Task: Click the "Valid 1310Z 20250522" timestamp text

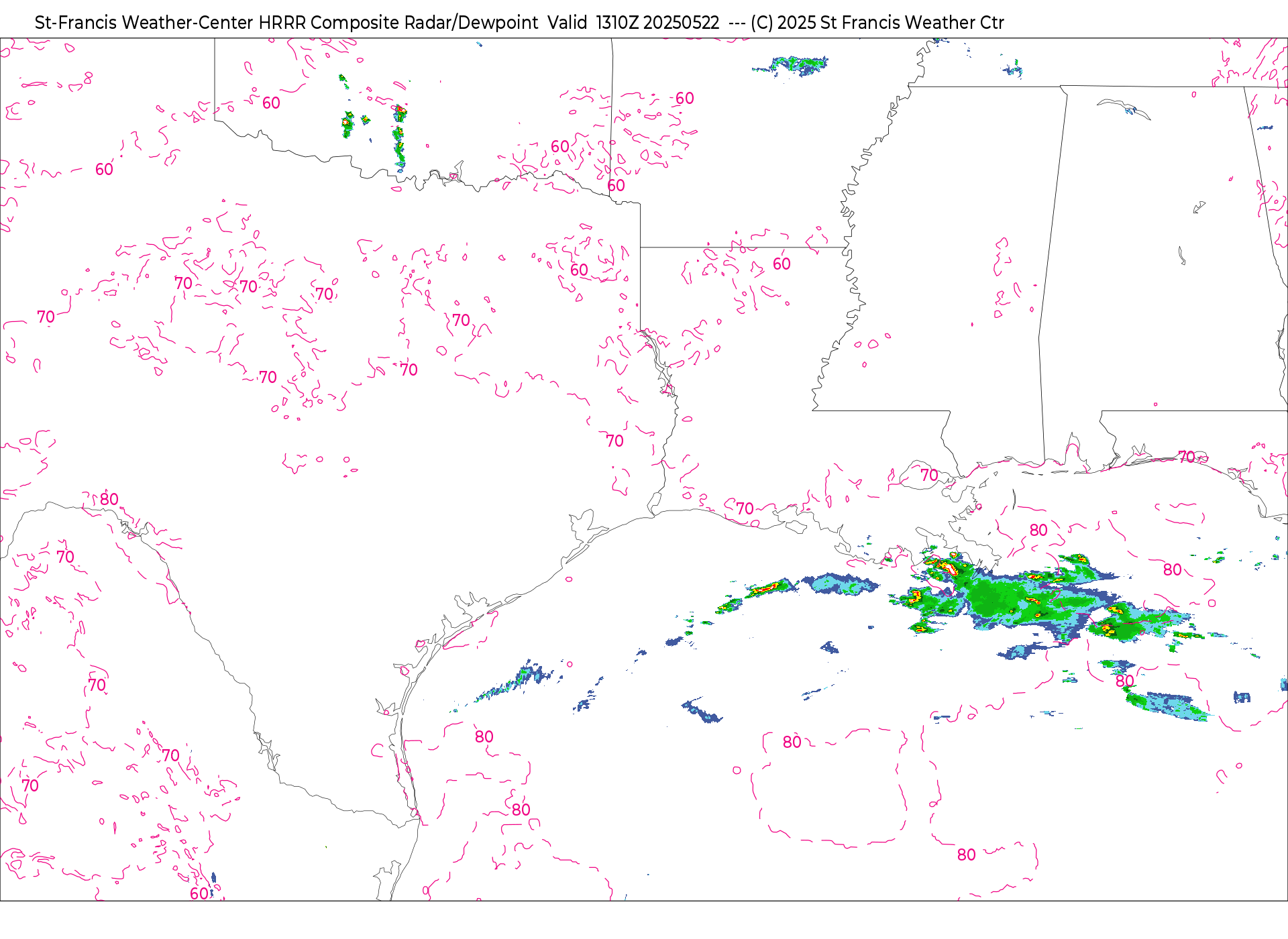Action: point(633,23)
